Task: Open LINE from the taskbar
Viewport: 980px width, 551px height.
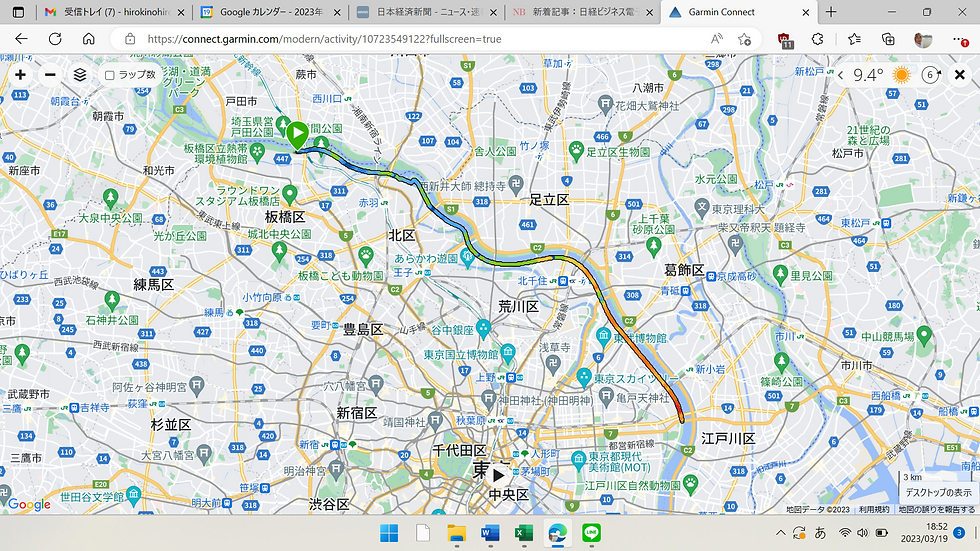Action: point(591,533)
